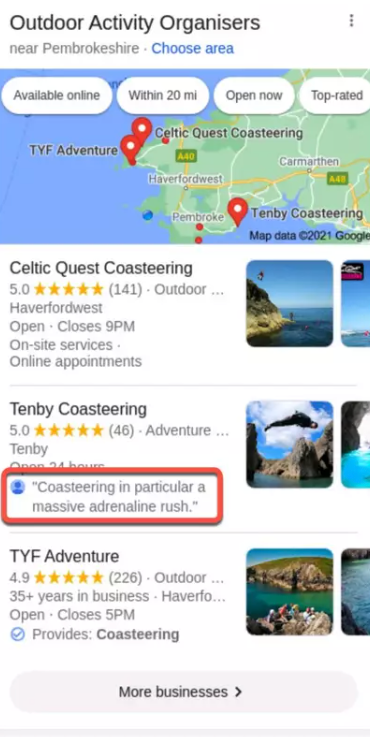Click the verified checkmark icon next to Provides
Viewport: 370px width, 737px height.
pos(17,635)
